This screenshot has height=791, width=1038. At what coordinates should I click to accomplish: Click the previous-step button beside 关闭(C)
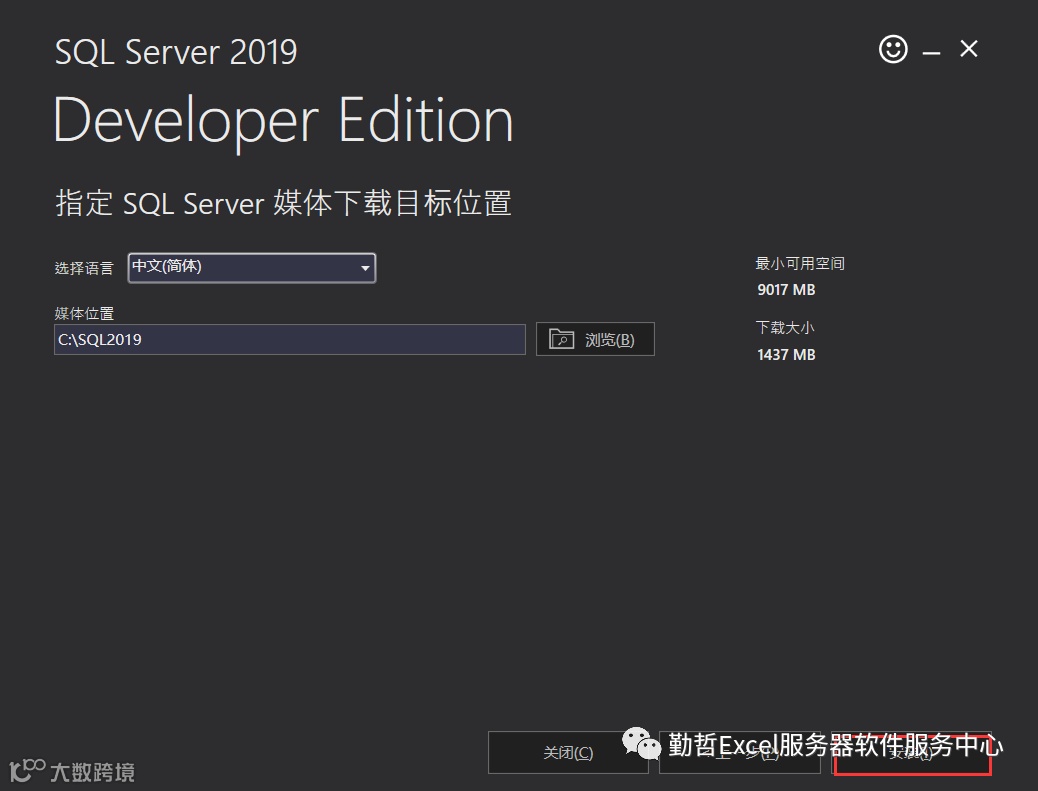(x=740, y=753)
